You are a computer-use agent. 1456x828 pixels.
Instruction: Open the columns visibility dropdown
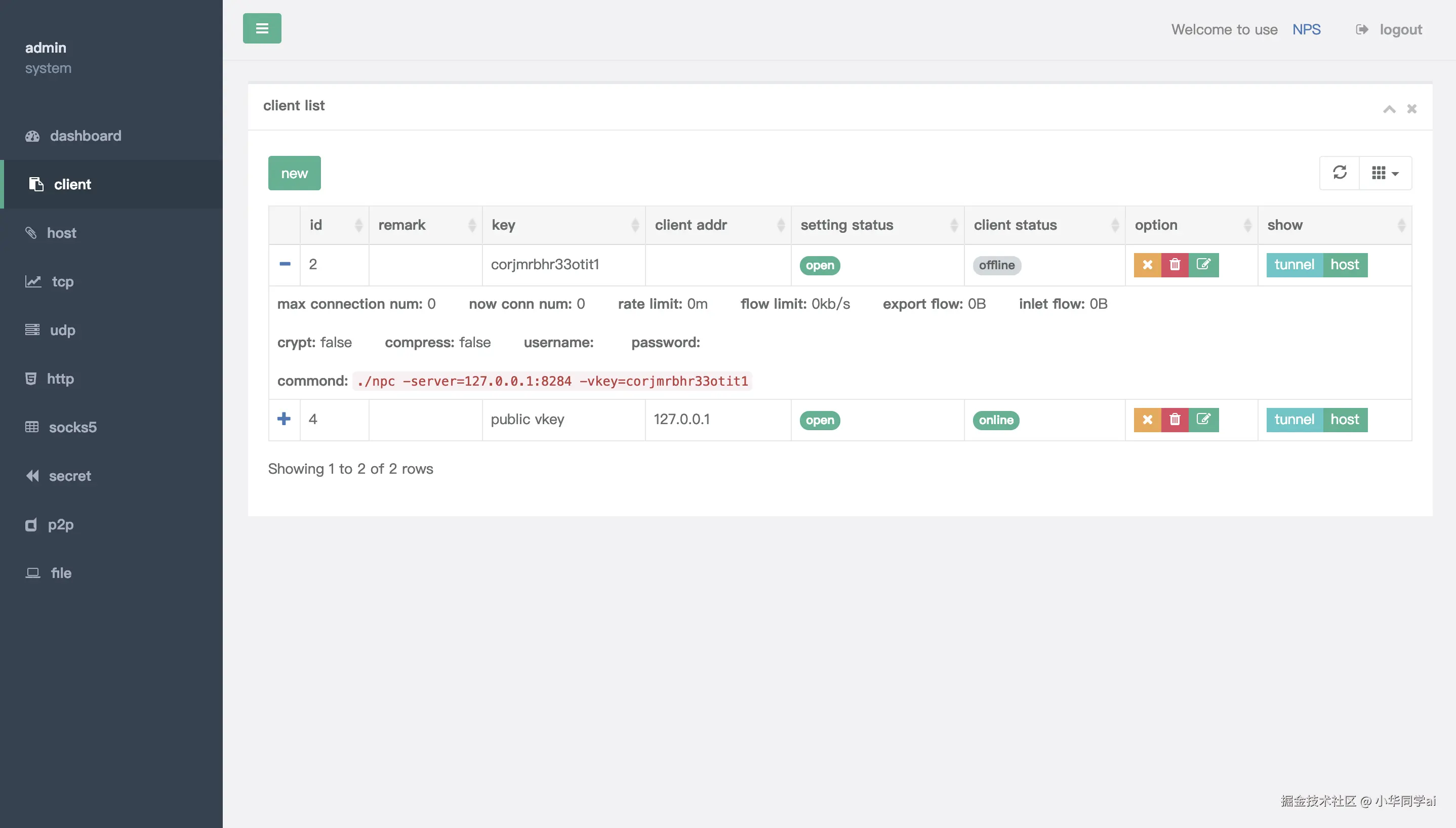coord(1384,172)
